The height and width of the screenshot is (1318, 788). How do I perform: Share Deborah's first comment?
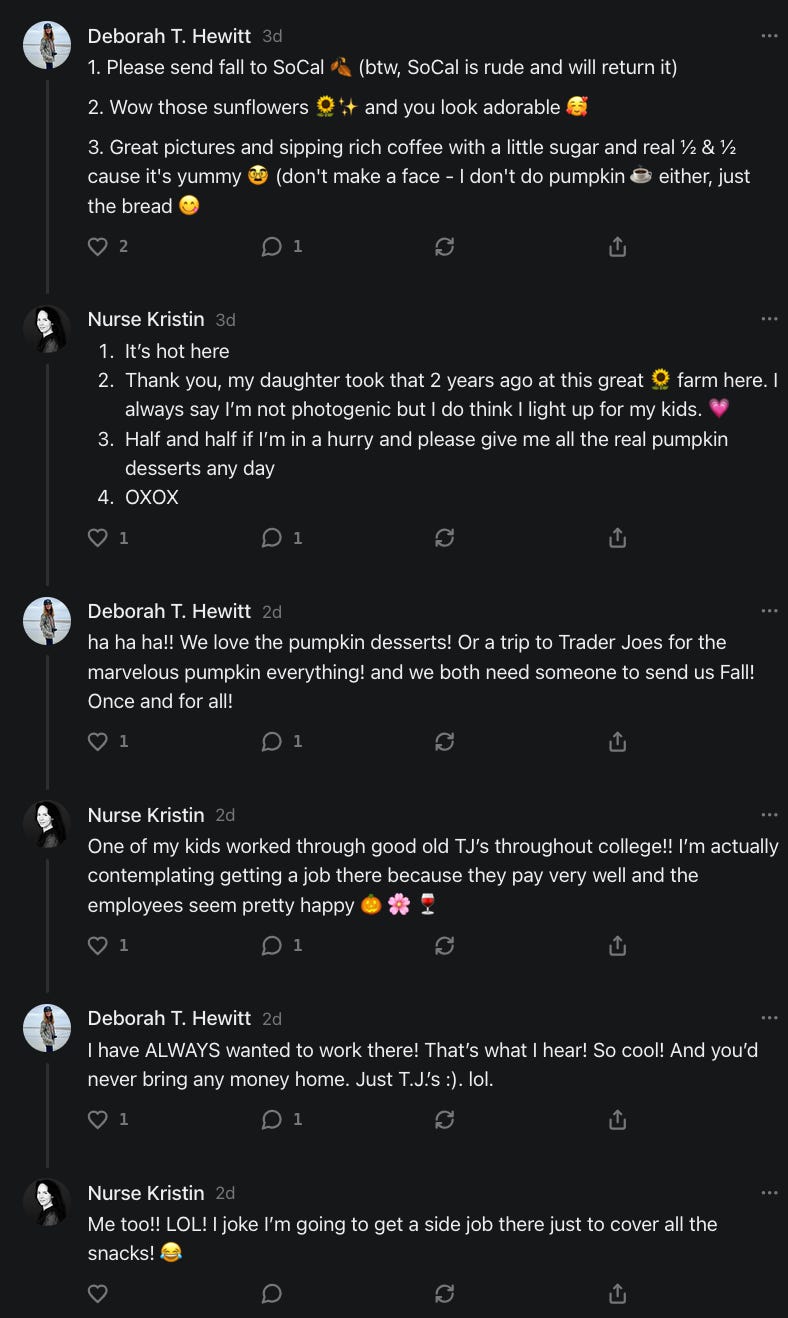[618, 246]
